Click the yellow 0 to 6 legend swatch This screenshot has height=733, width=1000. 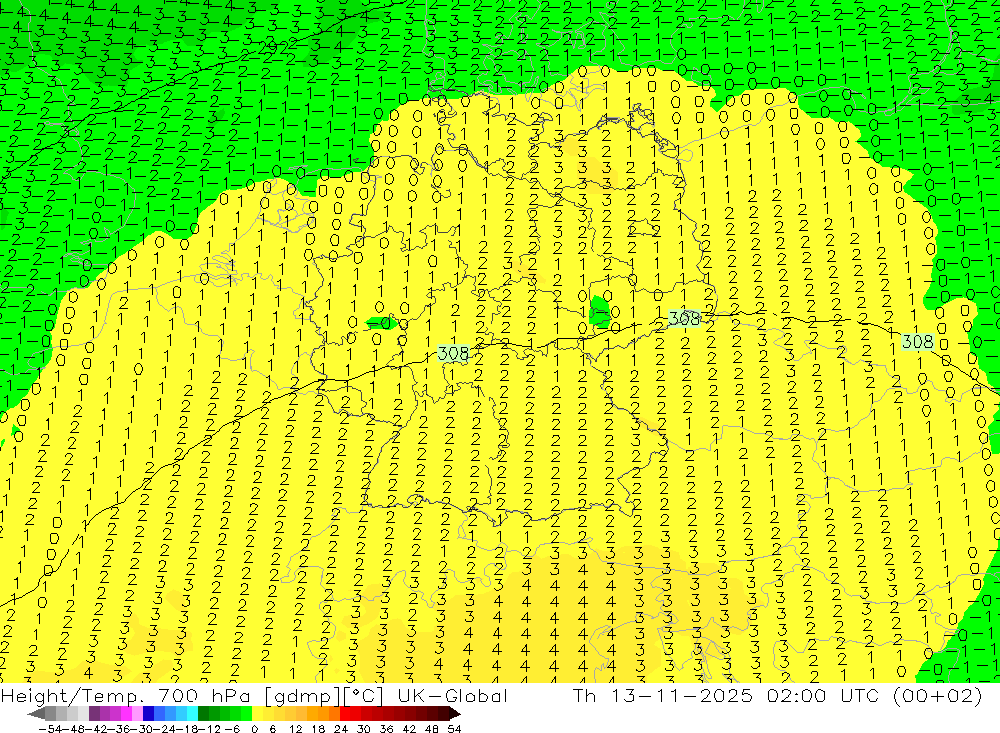[x=258, y=713]
